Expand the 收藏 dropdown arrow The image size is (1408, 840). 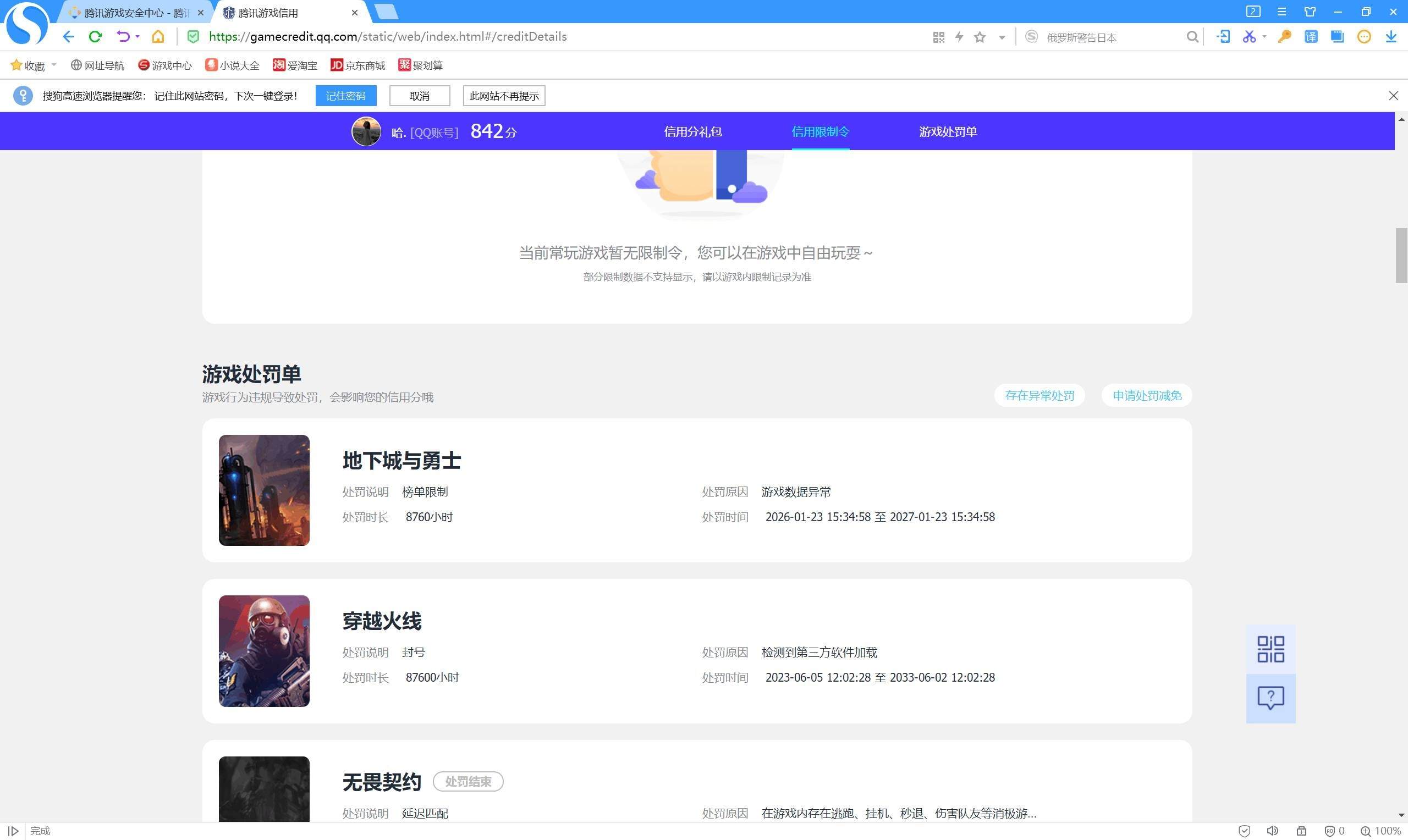54,65
